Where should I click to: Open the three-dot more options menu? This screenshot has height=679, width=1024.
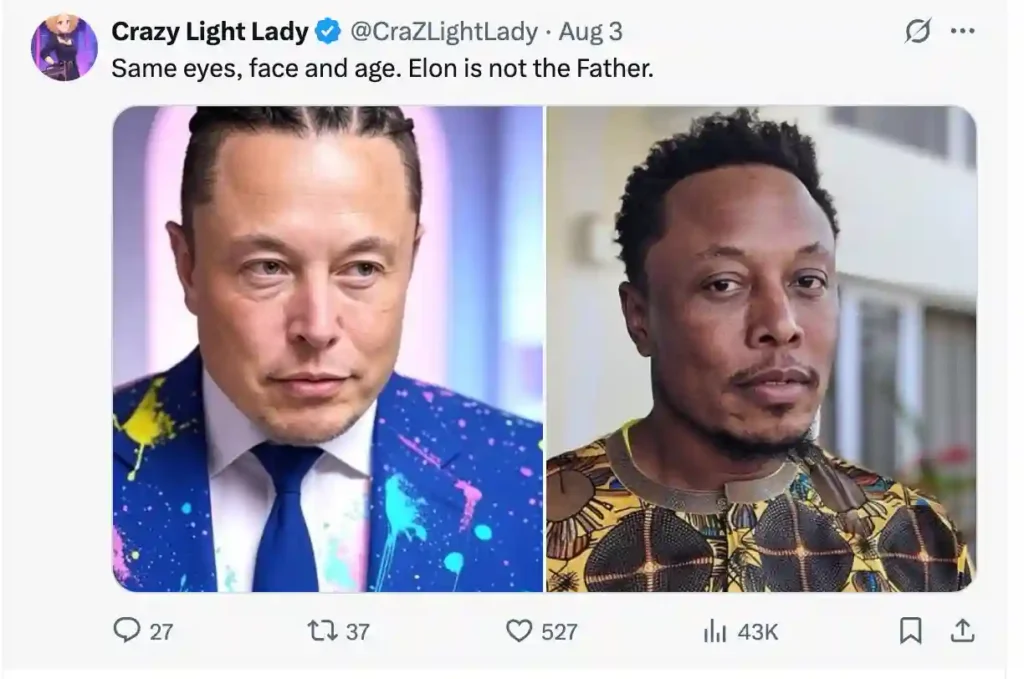pos(962,31)
